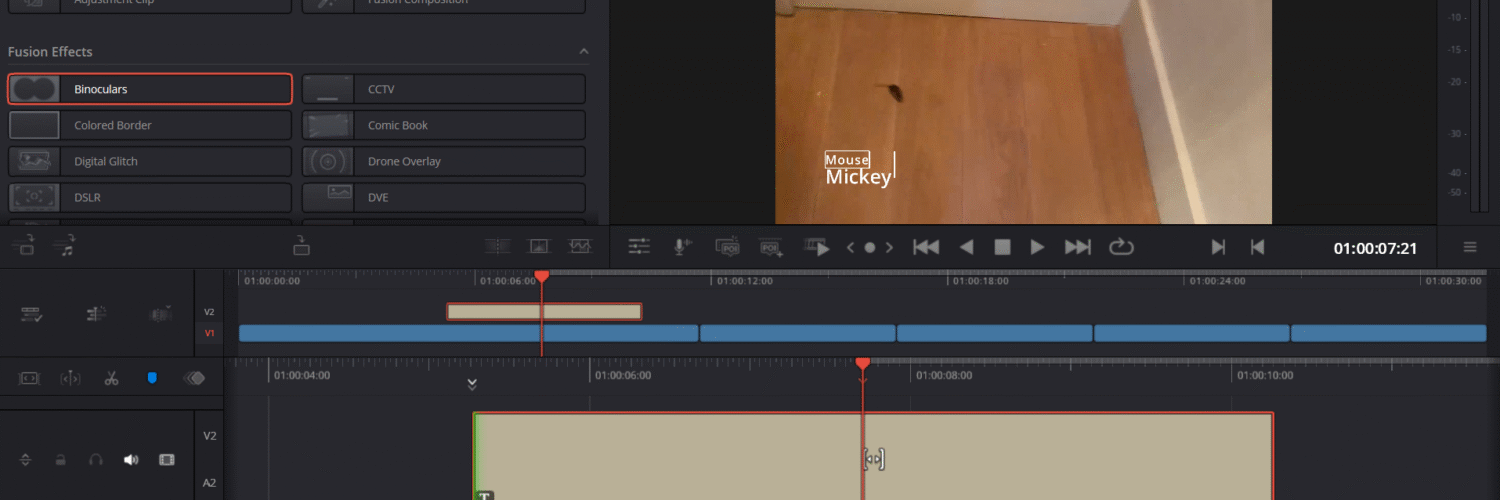Click the double chevron above the title clip
1500x500 pixels.
point(473,383)
